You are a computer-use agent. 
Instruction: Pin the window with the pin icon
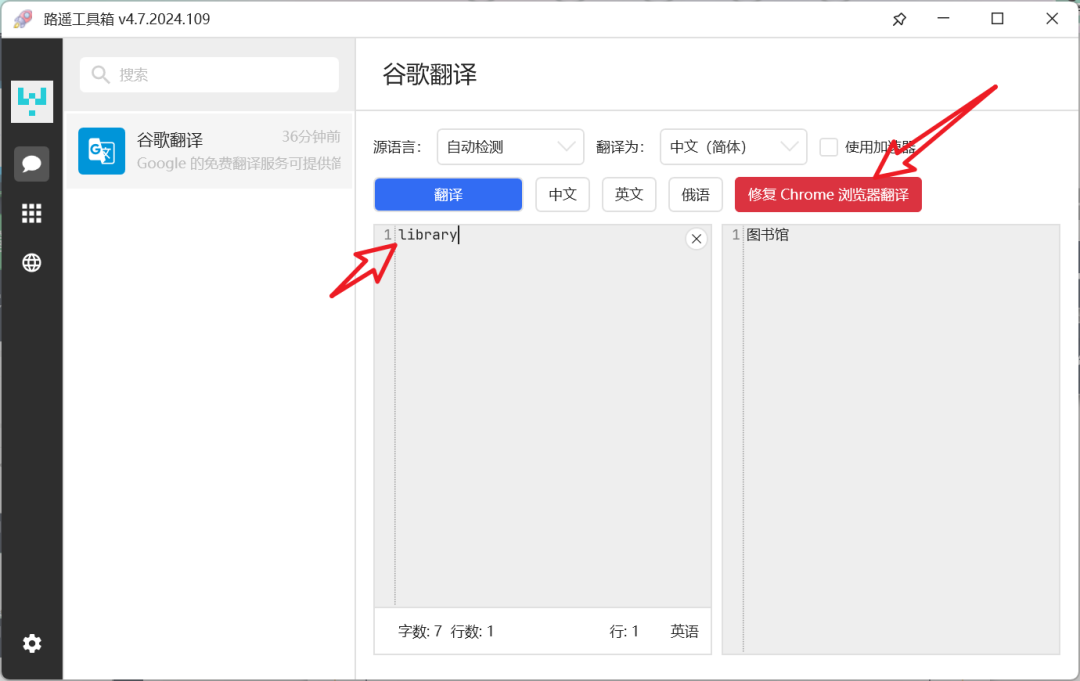(899, 19)
